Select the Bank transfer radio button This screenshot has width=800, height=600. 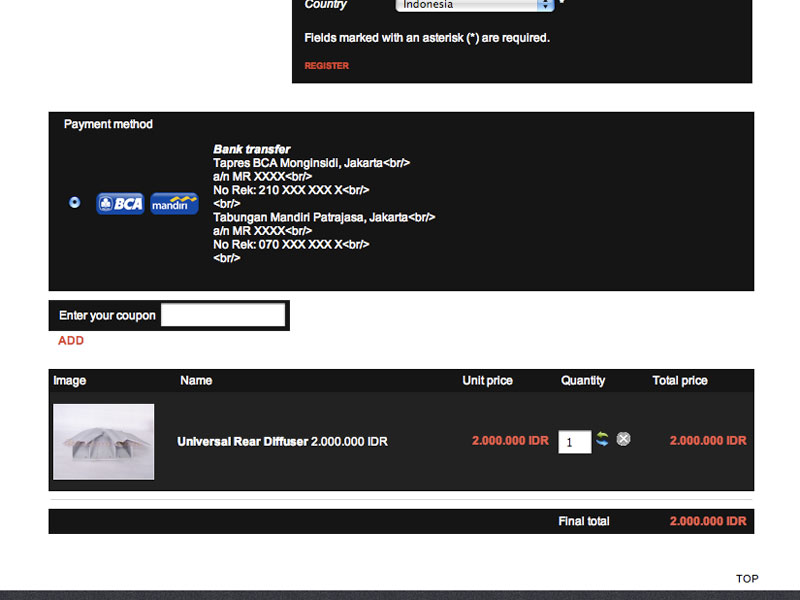pyautogui.click(x=74, y=203)
